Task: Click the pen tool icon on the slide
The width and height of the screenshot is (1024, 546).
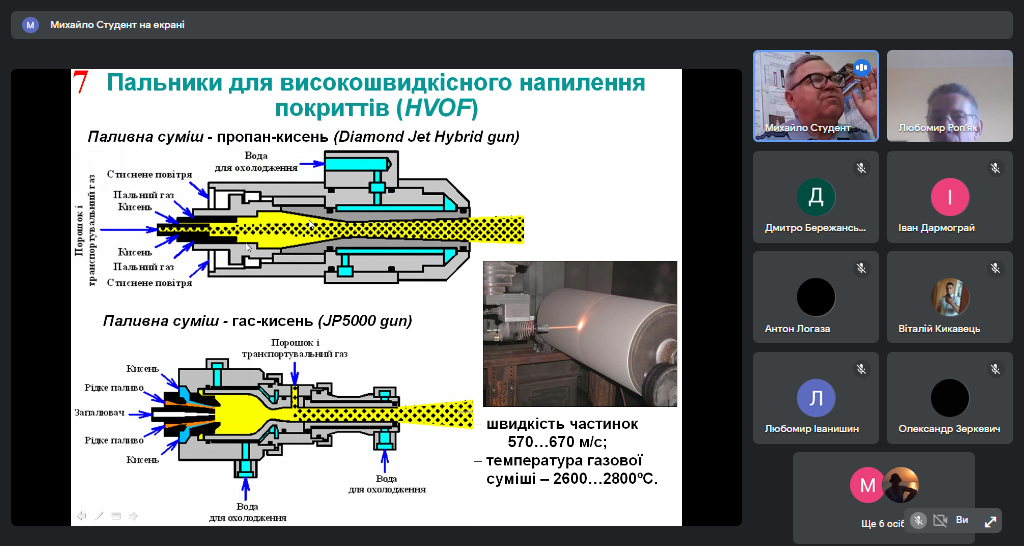Action: 99,516
